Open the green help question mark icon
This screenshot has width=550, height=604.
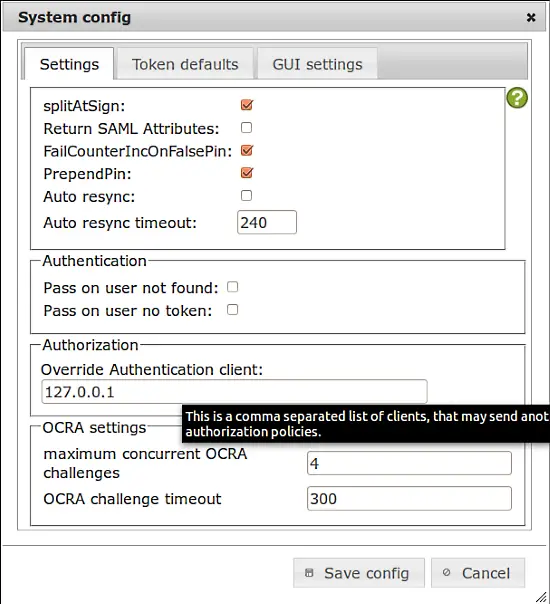point(517,98)
